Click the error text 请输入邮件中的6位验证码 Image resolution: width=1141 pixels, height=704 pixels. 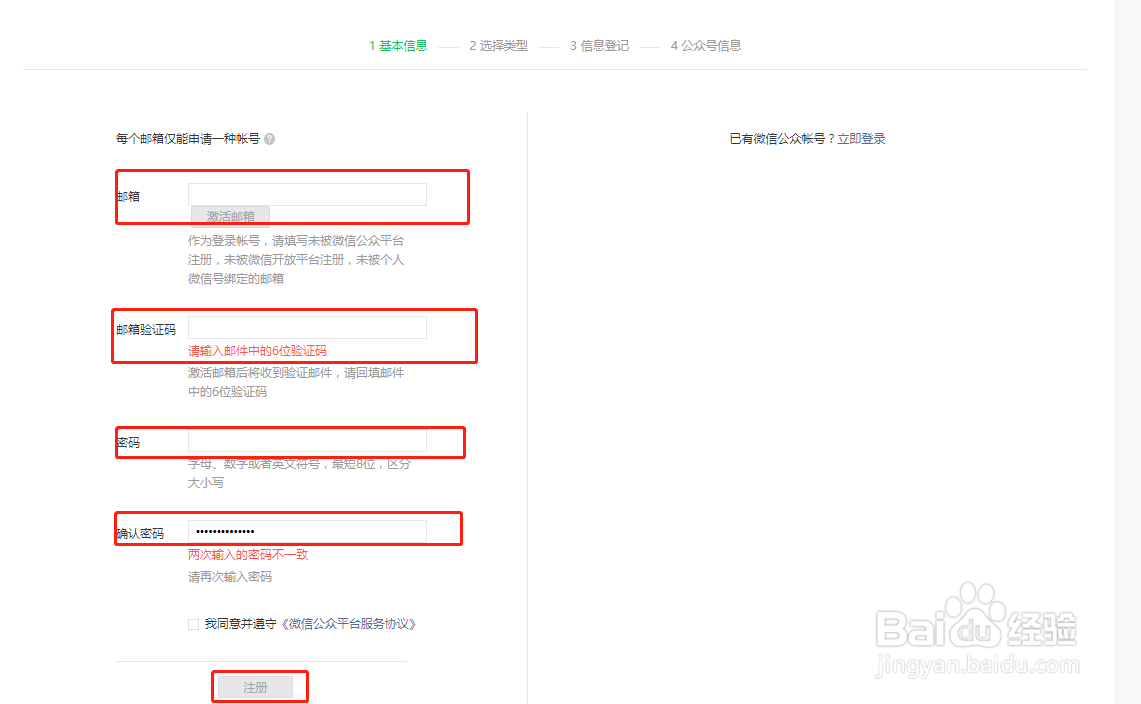pyautogui.click(x=258, y=351)
